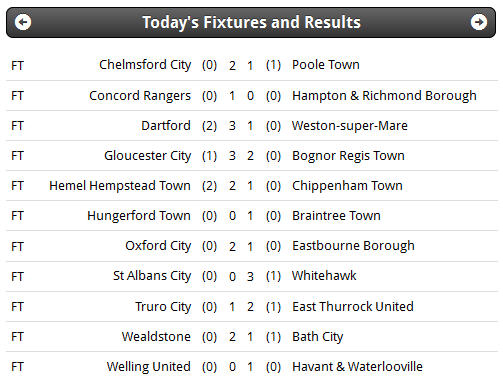The image size is (503, 390).
Task: Open Hampton & Richmond Borough link
Action: pyautogui.click(x=384, y=96)
